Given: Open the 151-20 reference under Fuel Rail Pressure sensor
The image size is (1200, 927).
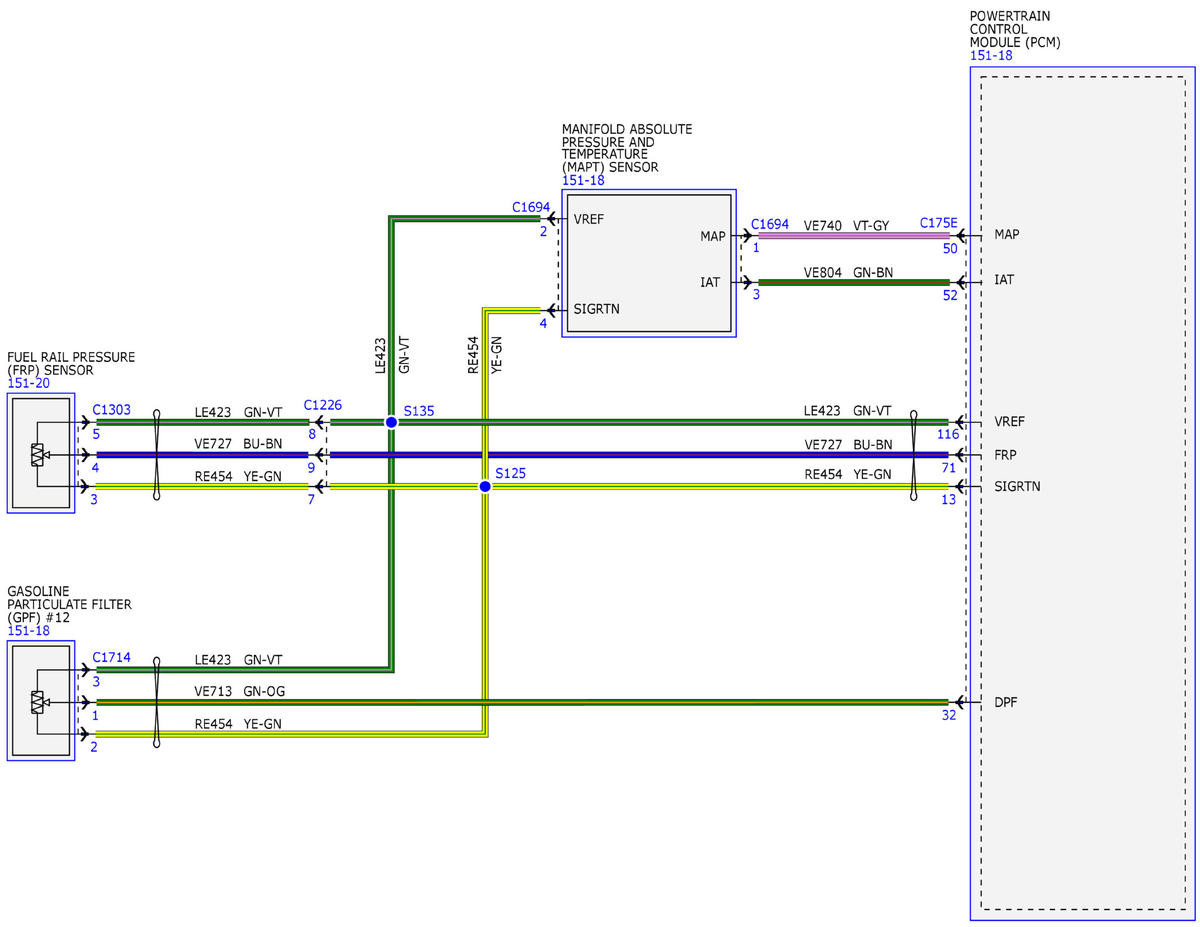Looking at the screenshot, I should coord(28,383).
